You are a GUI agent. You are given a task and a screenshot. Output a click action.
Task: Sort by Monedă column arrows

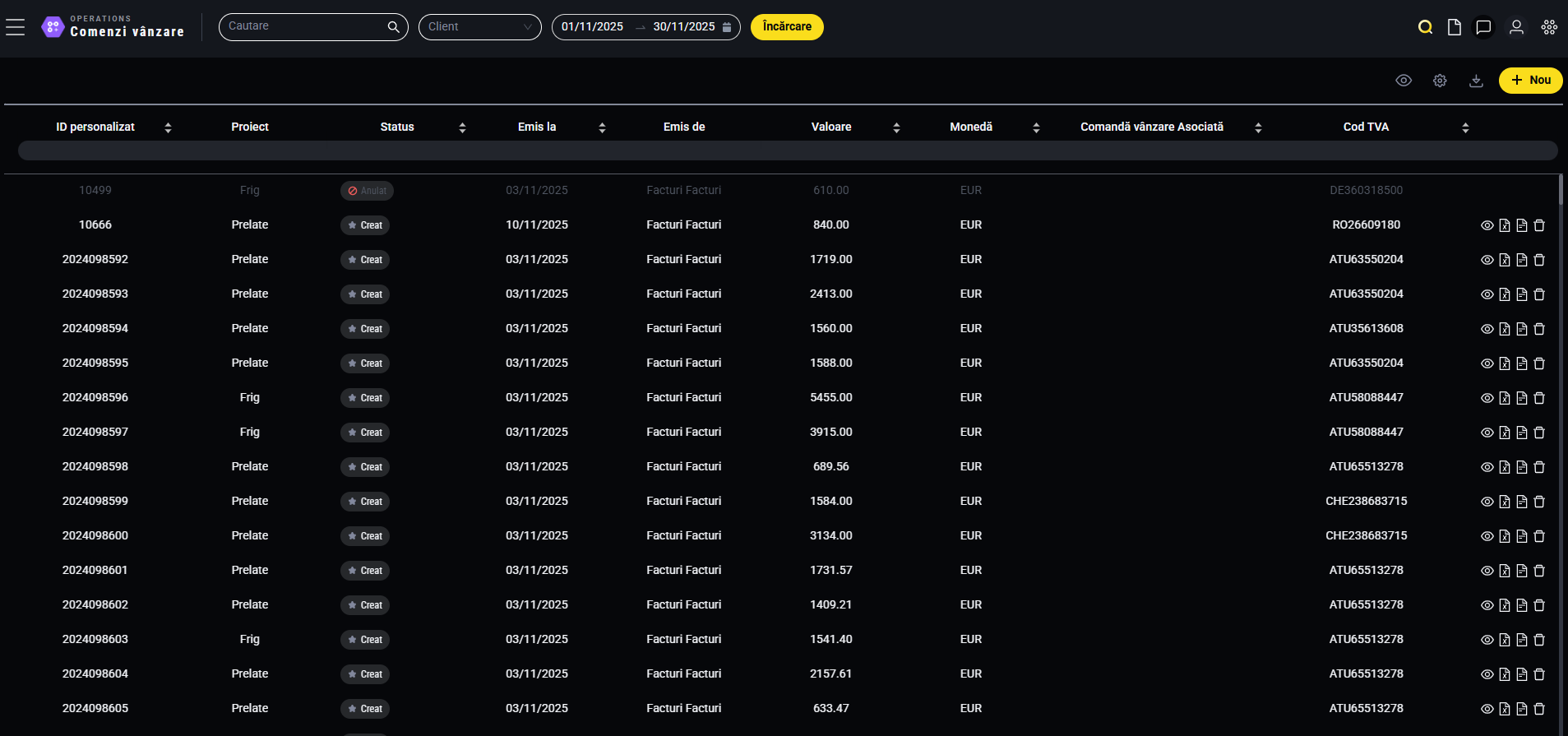tap(1036, 127)
